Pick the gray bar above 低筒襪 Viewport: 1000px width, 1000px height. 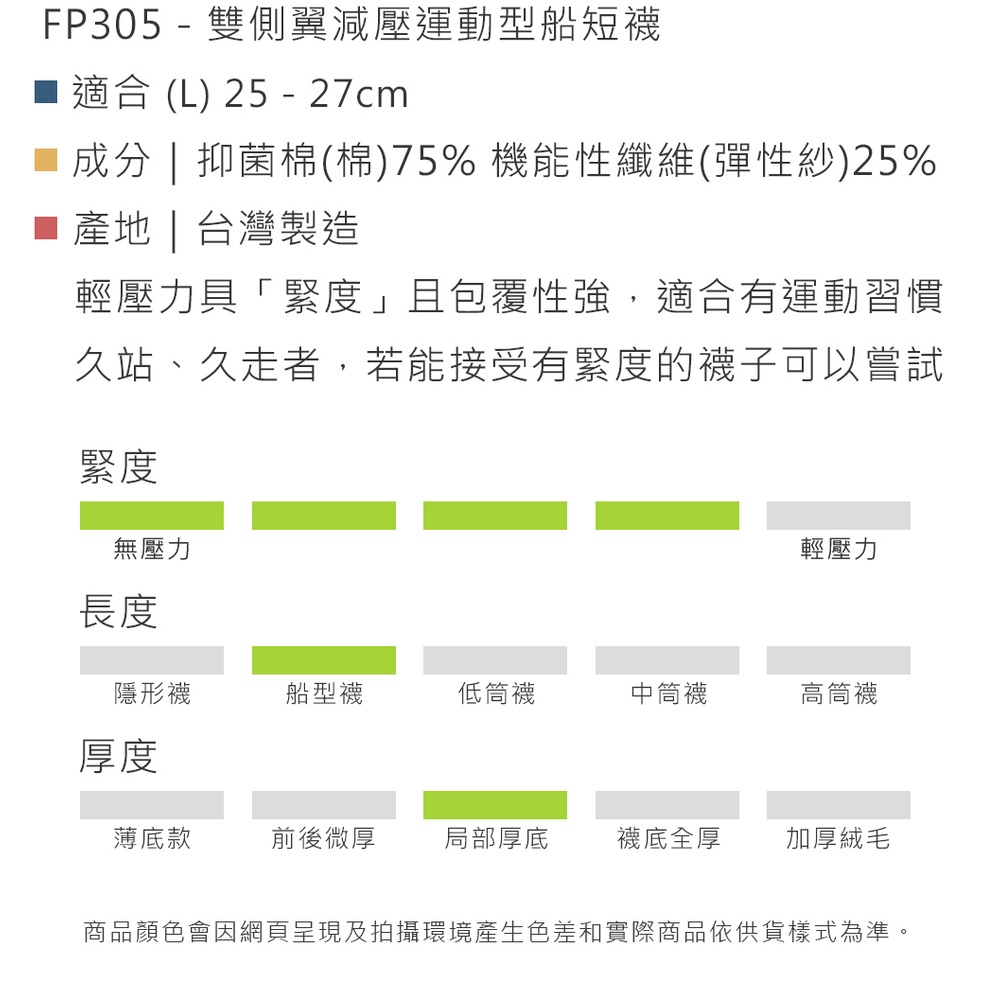coord(495,660)
